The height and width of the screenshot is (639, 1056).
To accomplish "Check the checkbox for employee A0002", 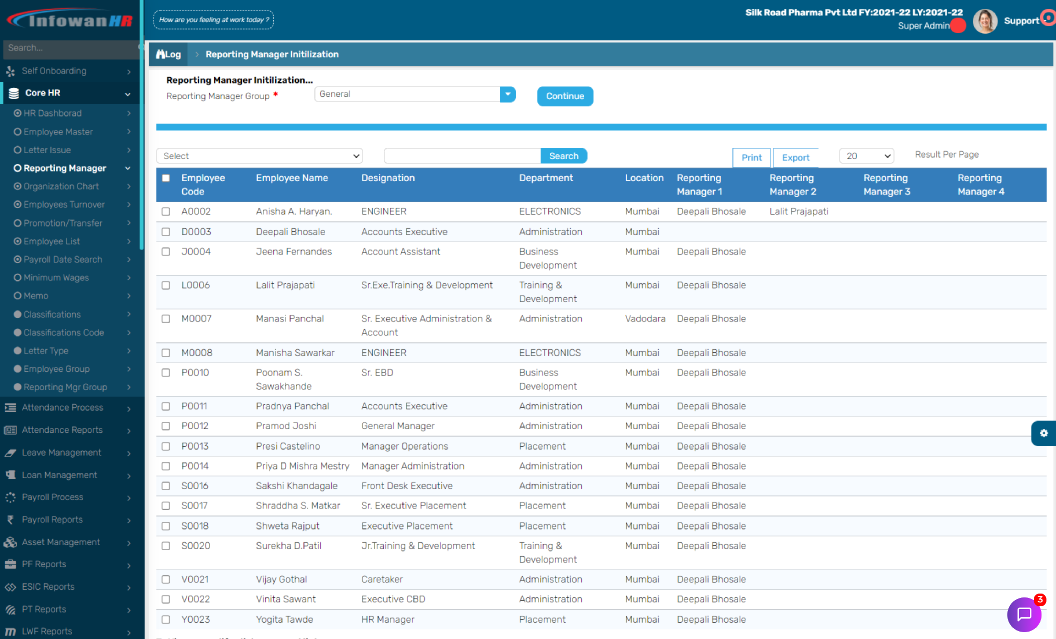I will [166, 211].
